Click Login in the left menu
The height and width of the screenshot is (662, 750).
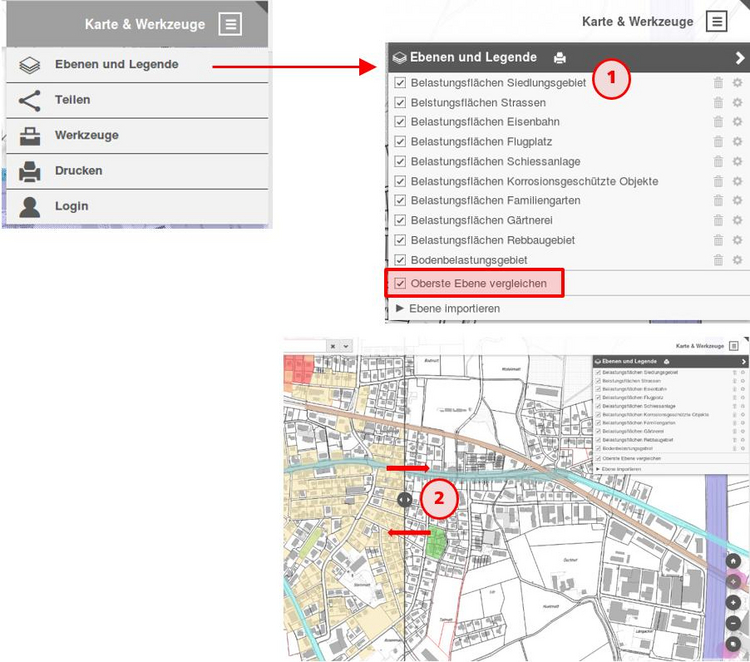(137, 206)
